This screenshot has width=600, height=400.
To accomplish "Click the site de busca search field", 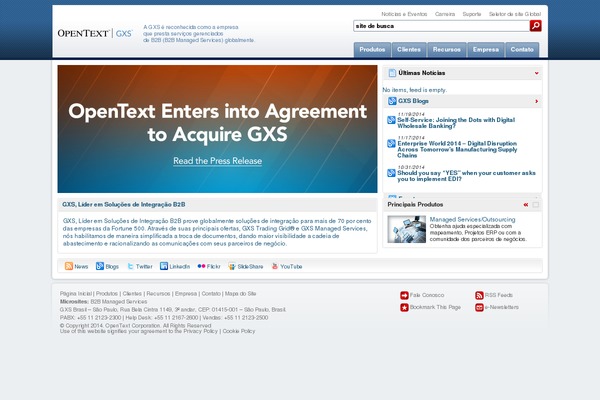I will 441,26.
